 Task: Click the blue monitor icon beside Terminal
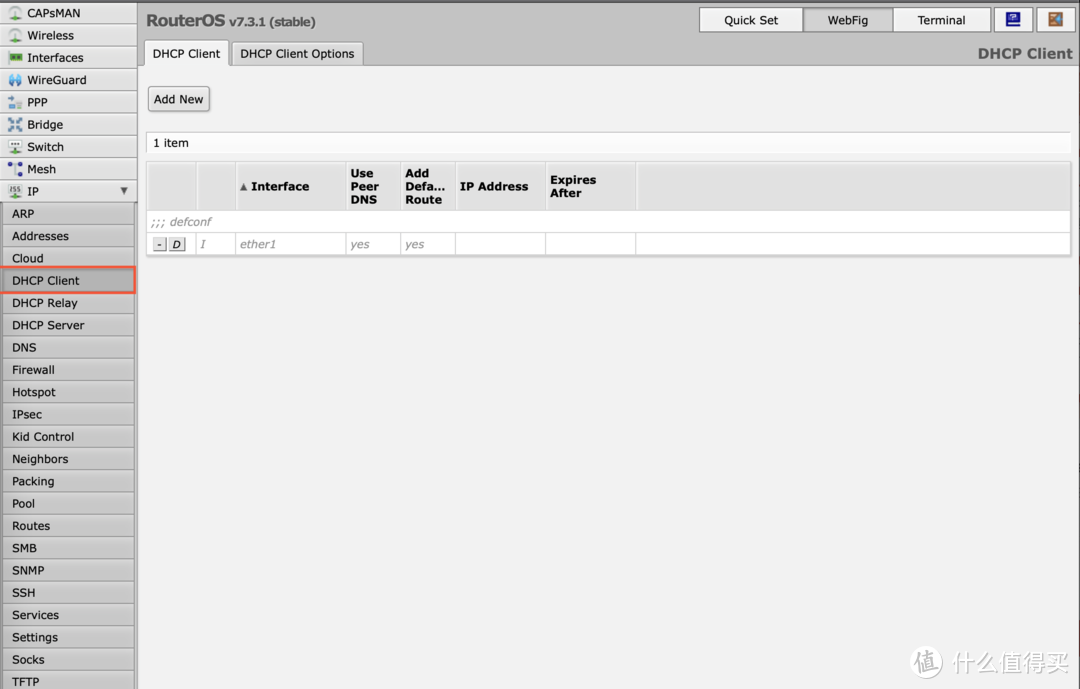[1013, 20]
